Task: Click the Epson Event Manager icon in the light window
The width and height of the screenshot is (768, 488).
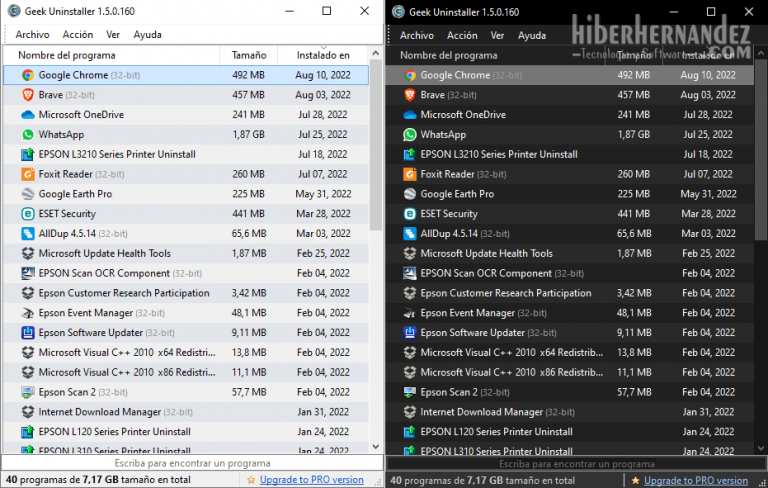Action: (27, 313)
